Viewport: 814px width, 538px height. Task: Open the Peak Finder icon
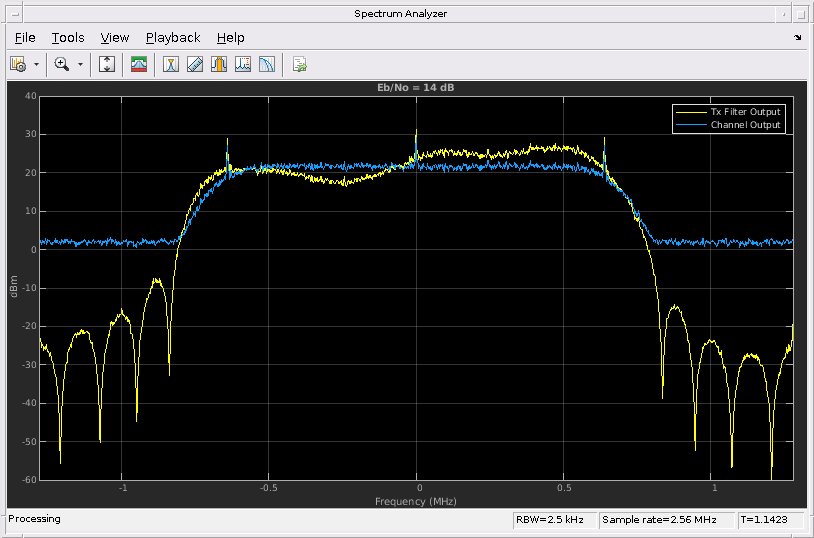(243, 64)
